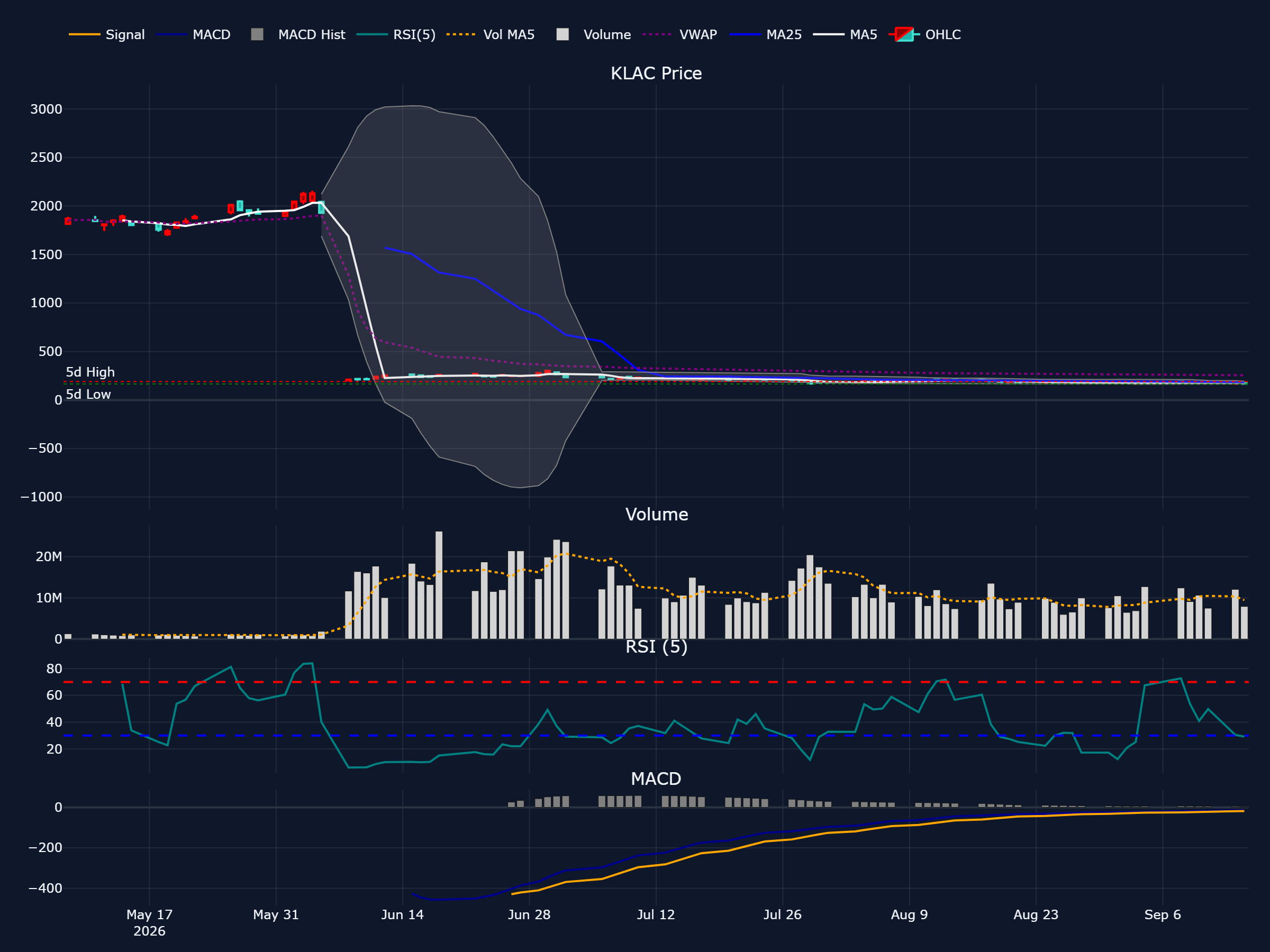The width and height of the screenshot is (1270, 952).
Task: Click the Aug 9 date axis label
Action: point(910,914)
